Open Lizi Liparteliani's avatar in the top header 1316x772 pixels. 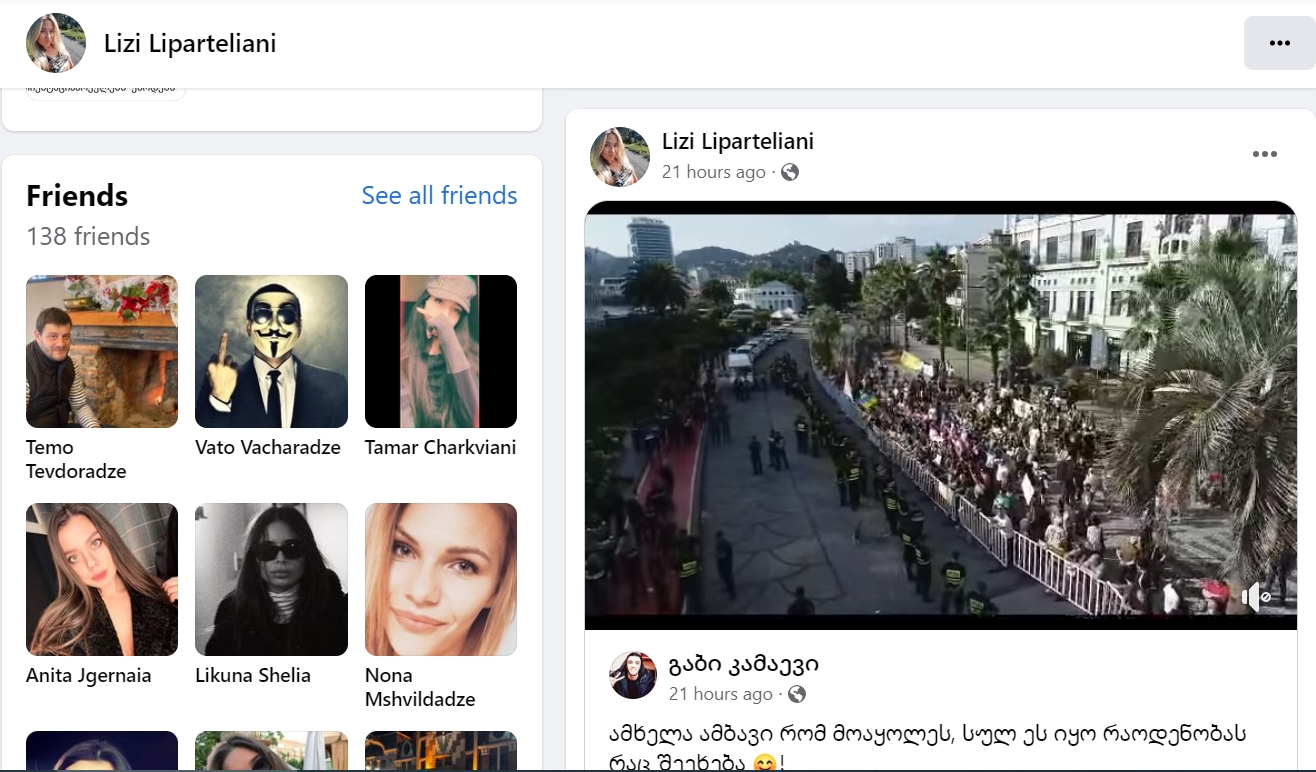click(56, 43)
